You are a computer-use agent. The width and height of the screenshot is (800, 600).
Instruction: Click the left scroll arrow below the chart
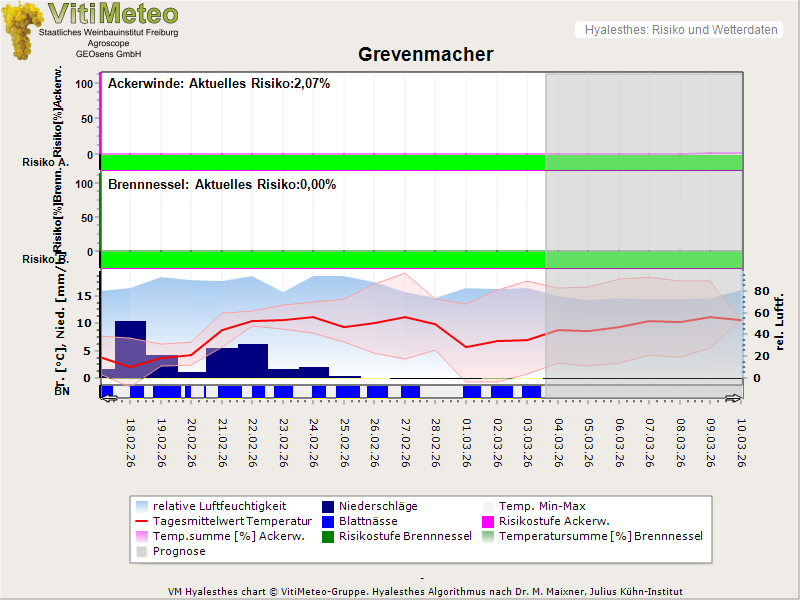click(x=108, y=398)
